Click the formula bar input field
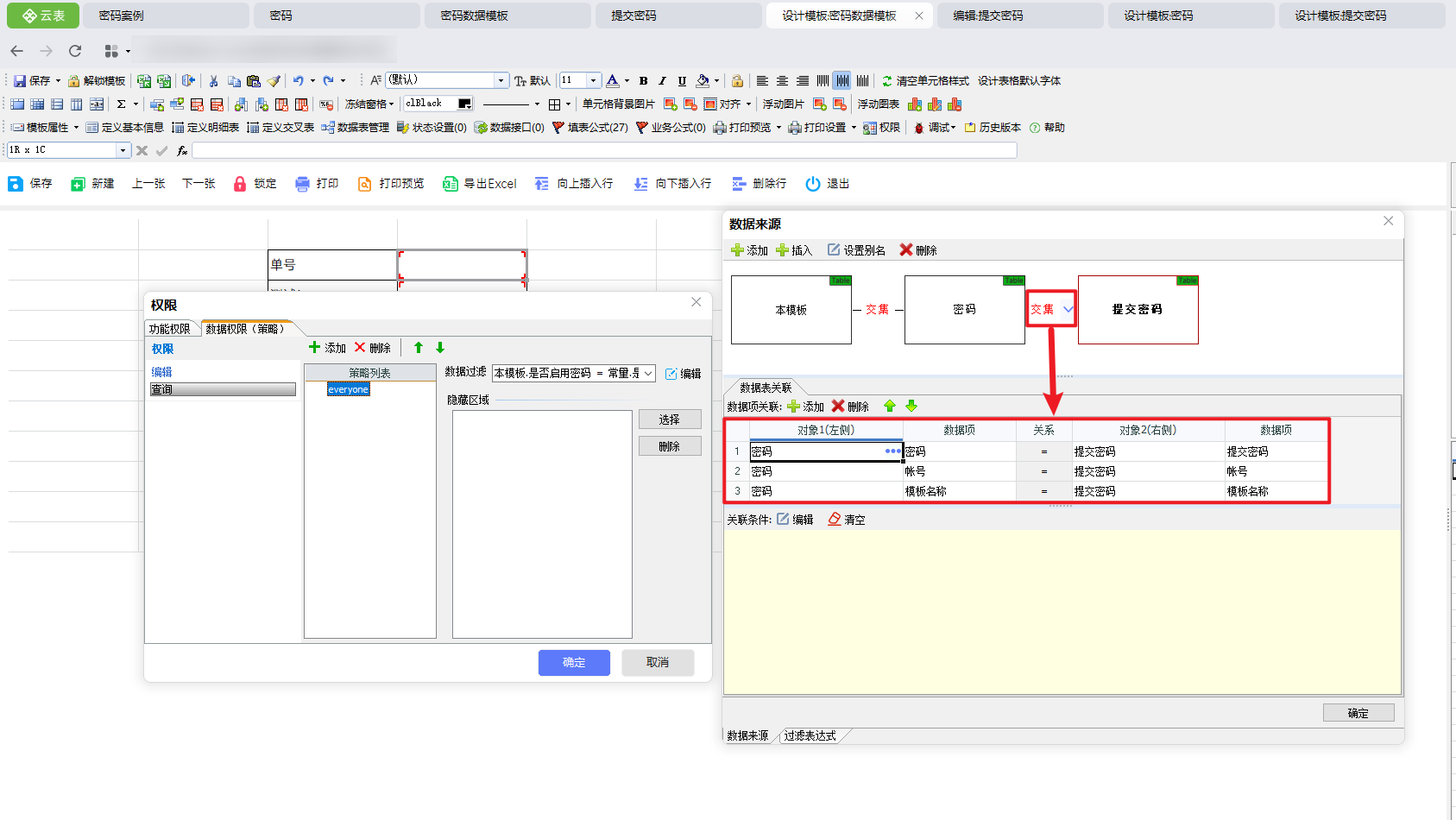Screen dimensions: 1456x820 pos(604,150)
